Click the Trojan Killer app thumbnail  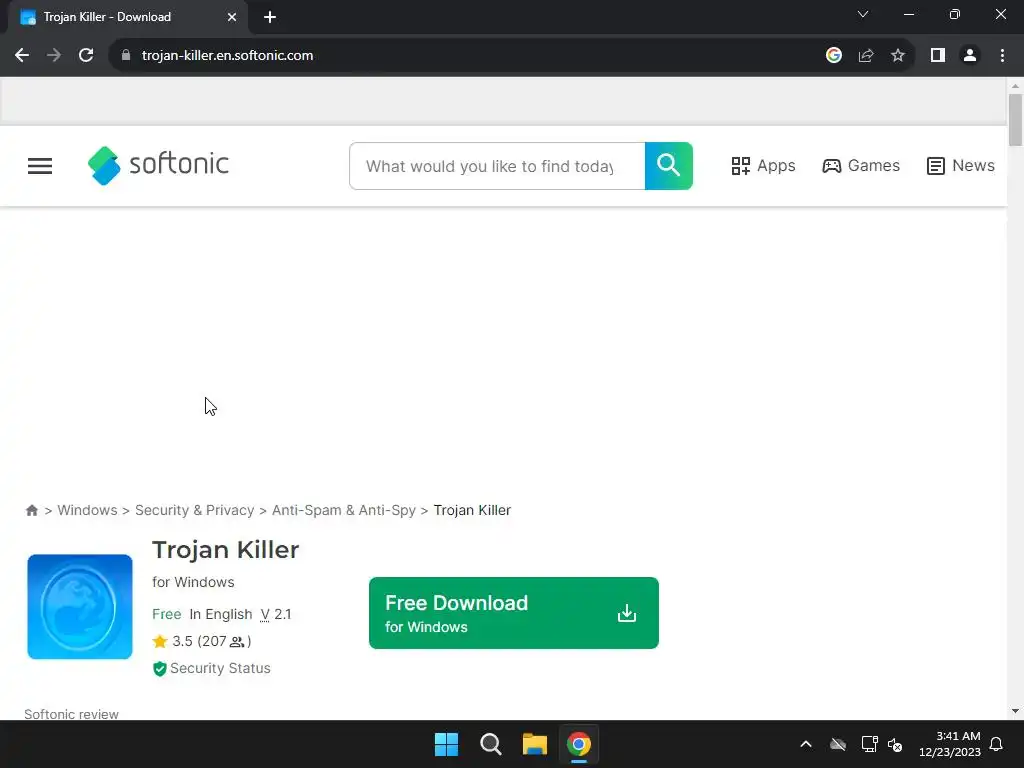[80, 607]
